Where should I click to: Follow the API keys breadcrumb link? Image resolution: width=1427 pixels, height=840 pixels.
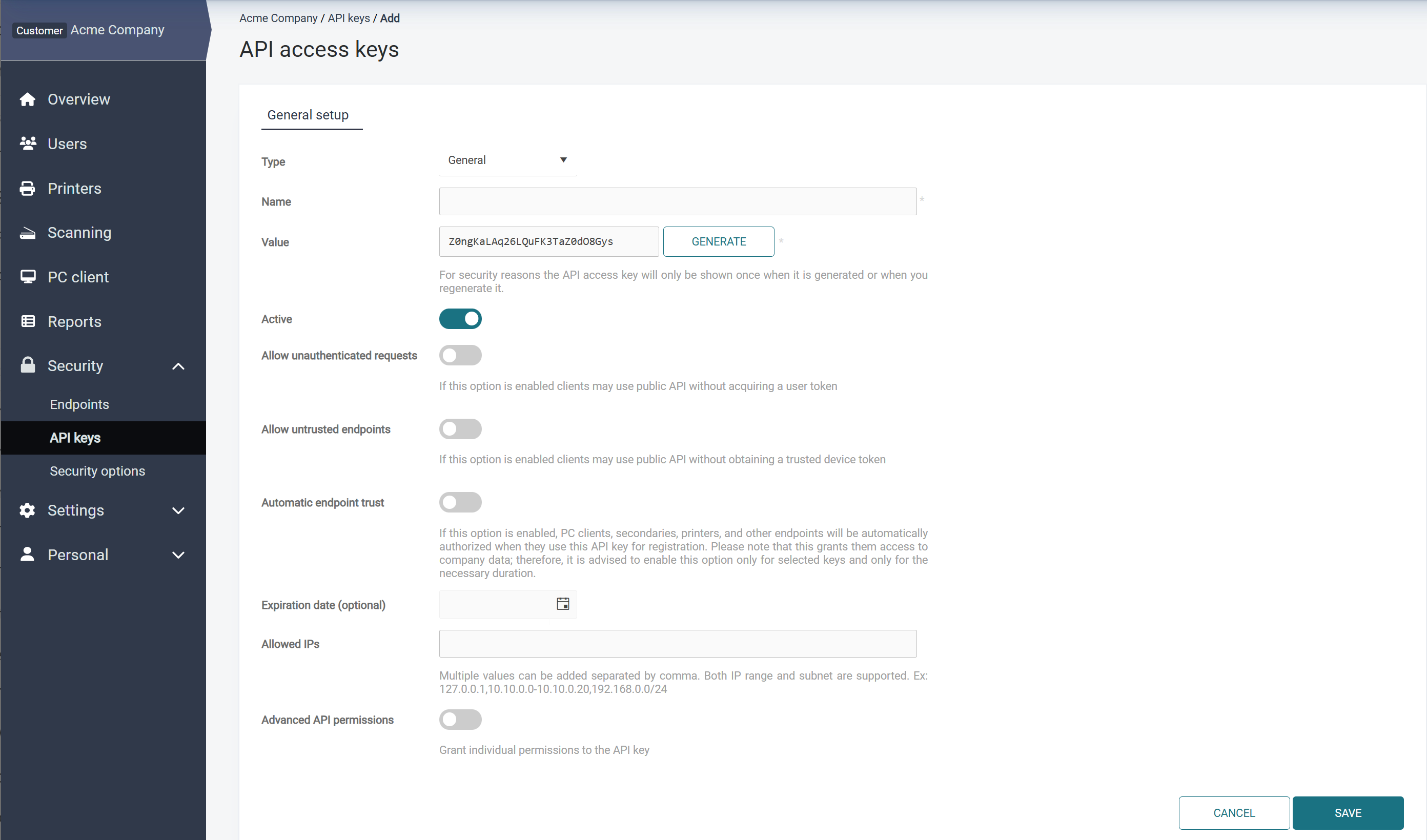pyautogui.click(x=348, y=17)
